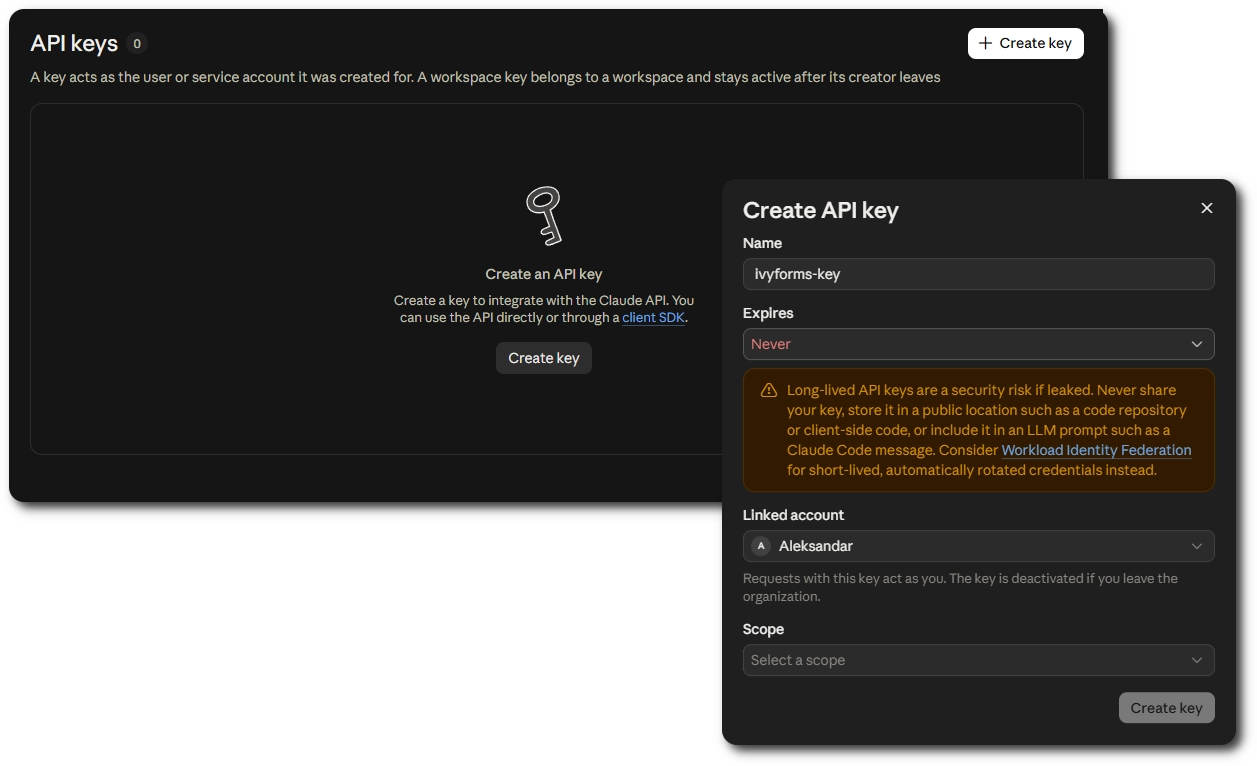
Task: Click the chevron of Linked account dropdown
Action: (x=1197, y=546)
